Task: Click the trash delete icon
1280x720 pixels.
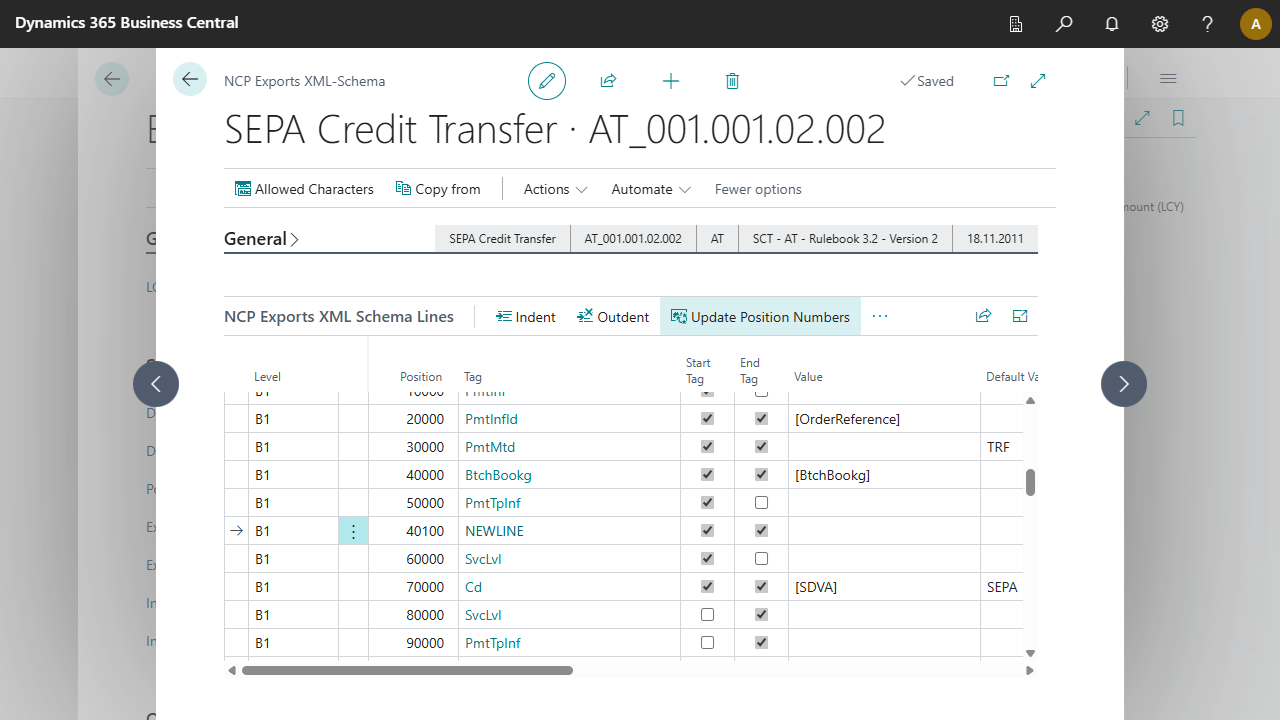Action: 732,81
